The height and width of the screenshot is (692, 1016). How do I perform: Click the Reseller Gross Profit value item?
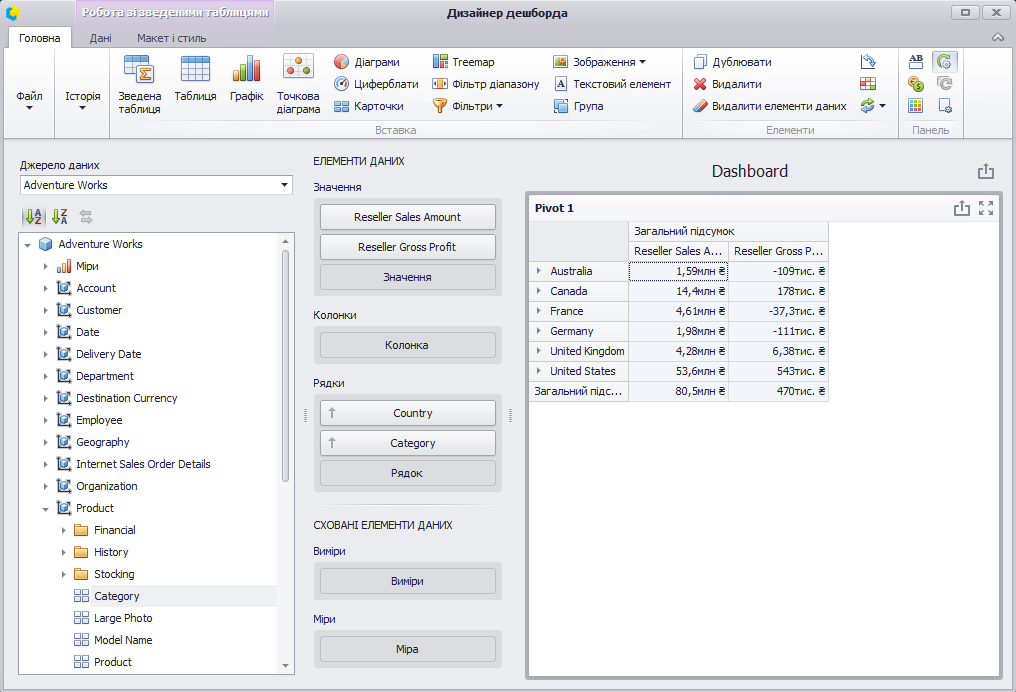coord(408,247)
